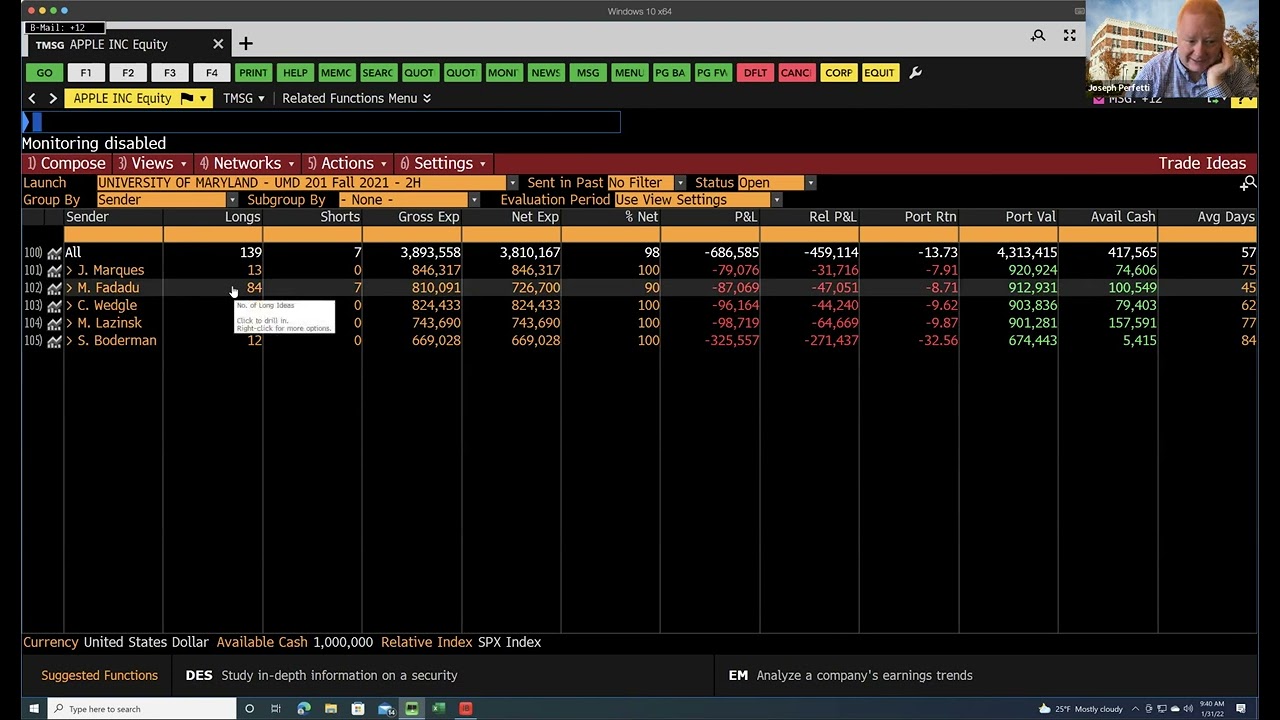Click the Trade Ideas title label
1280x720 pixels.
1202,163
